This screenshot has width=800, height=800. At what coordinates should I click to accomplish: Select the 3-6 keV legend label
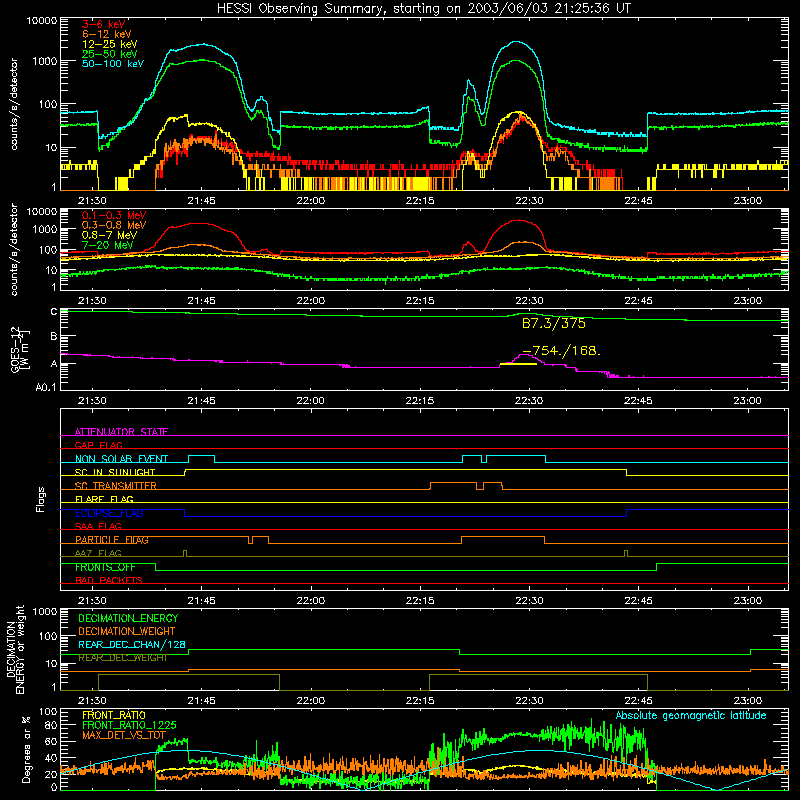pos(104,24)
